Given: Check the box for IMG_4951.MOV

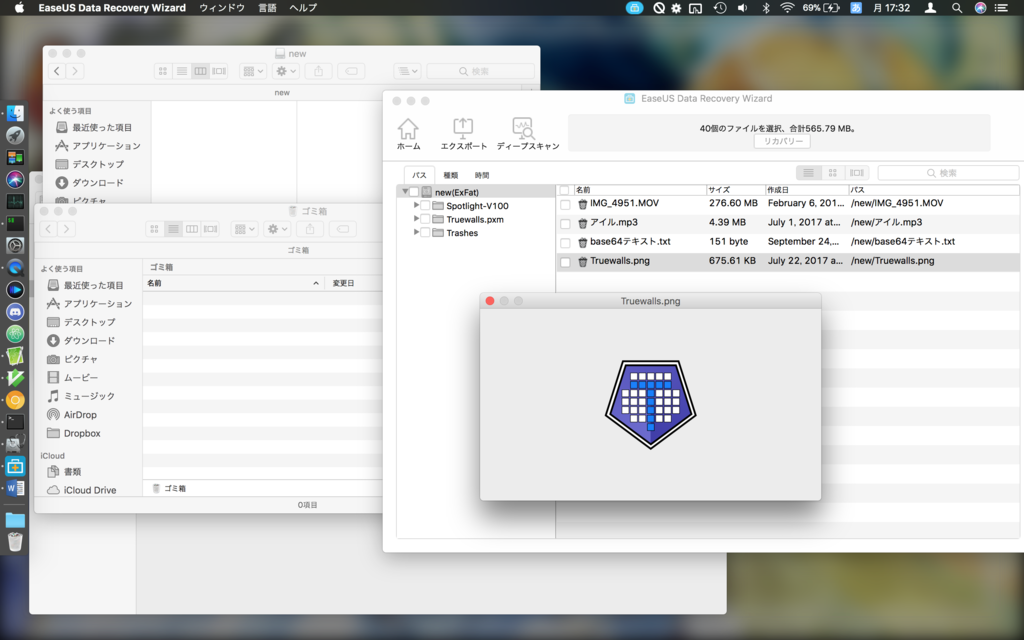Looking at the screenshot, I should [x=566, y=204].
